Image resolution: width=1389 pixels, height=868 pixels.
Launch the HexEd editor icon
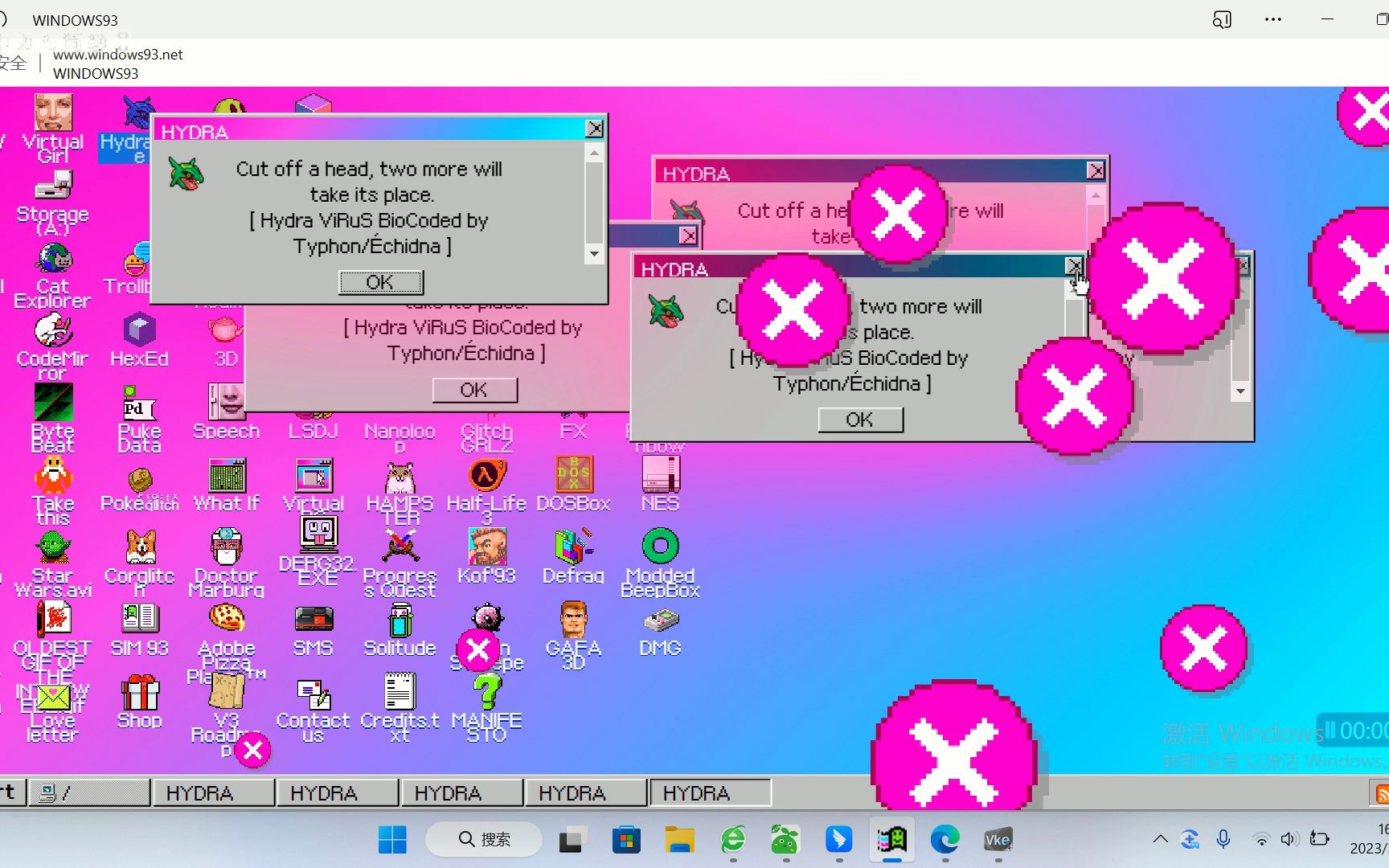tap(140, 341)
